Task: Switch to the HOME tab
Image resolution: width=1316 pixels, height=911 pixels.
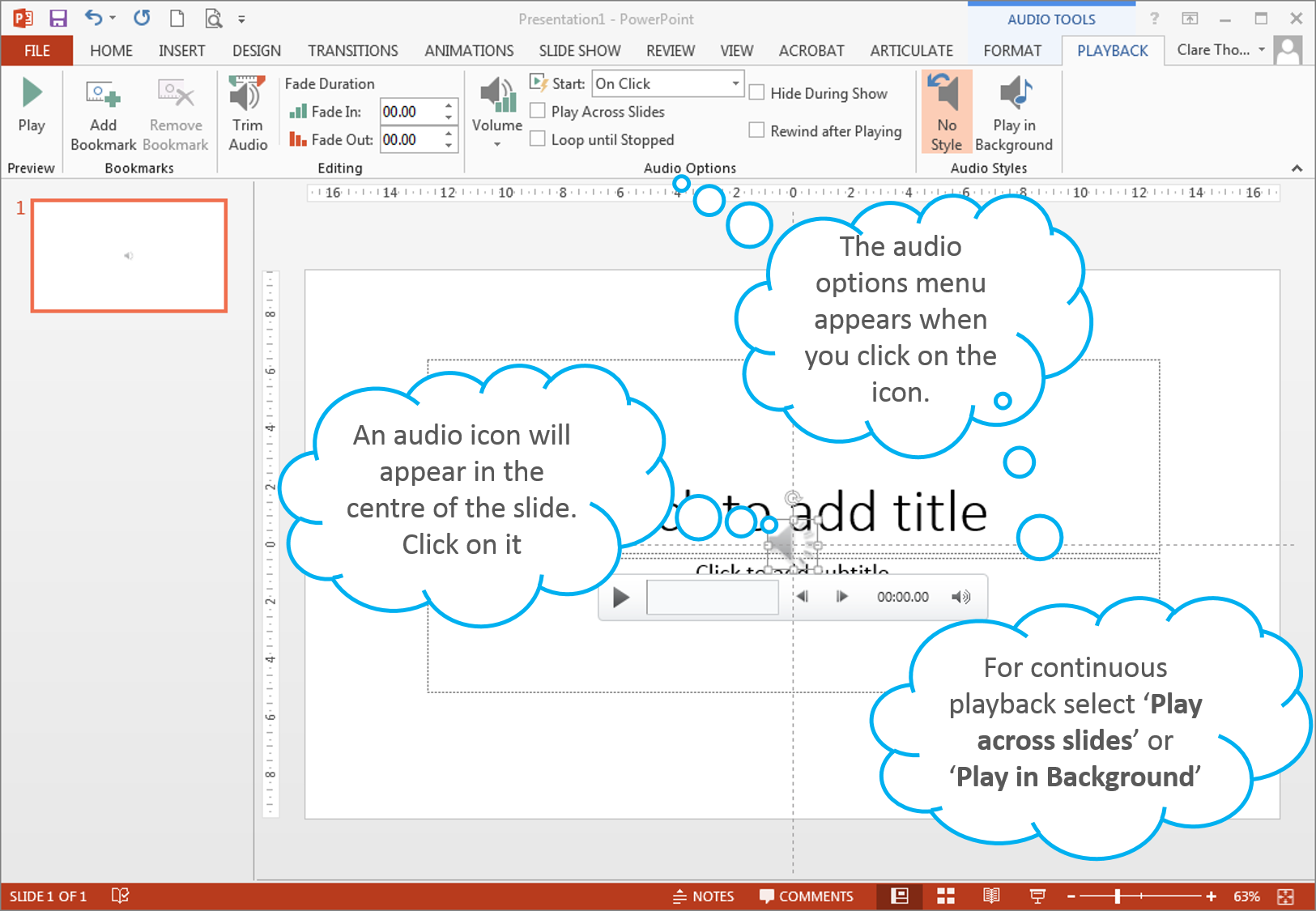Action: [x=111, y=50]
